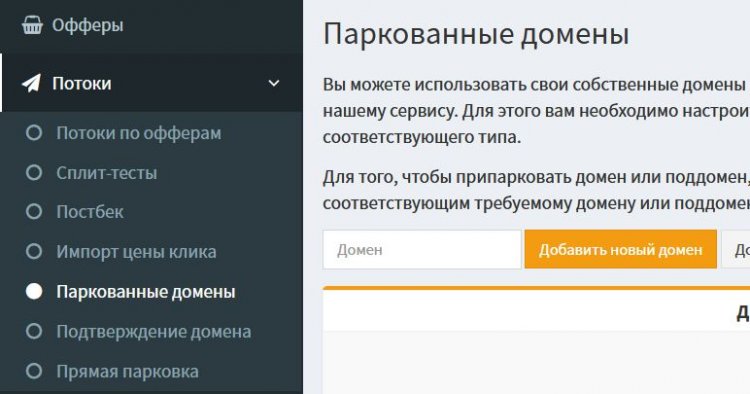Click the paper plane icon beside Потоки
The width and height of the screenshot is (750, 394).
(32, 84)
